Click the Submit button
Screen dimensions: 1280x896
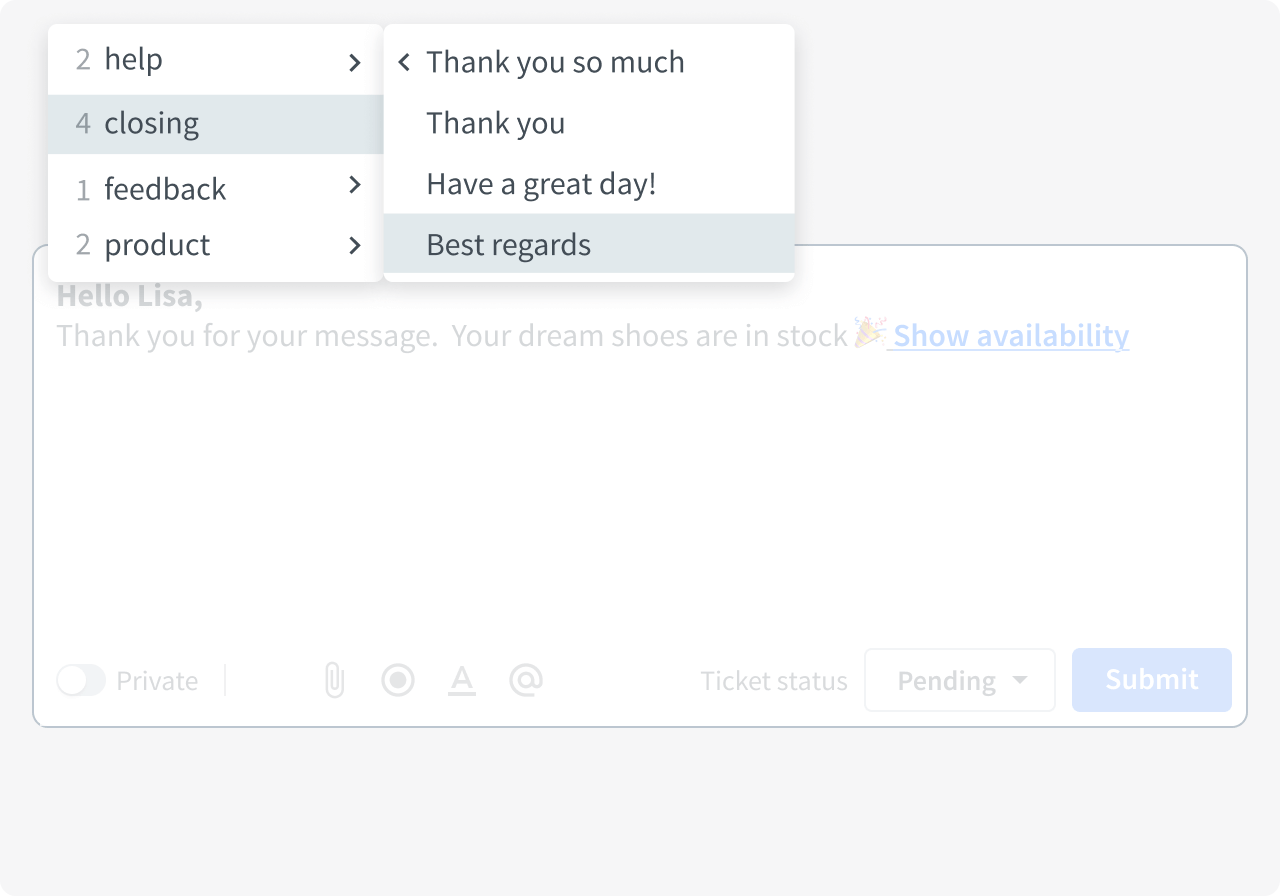click(x=1151, y=680)
